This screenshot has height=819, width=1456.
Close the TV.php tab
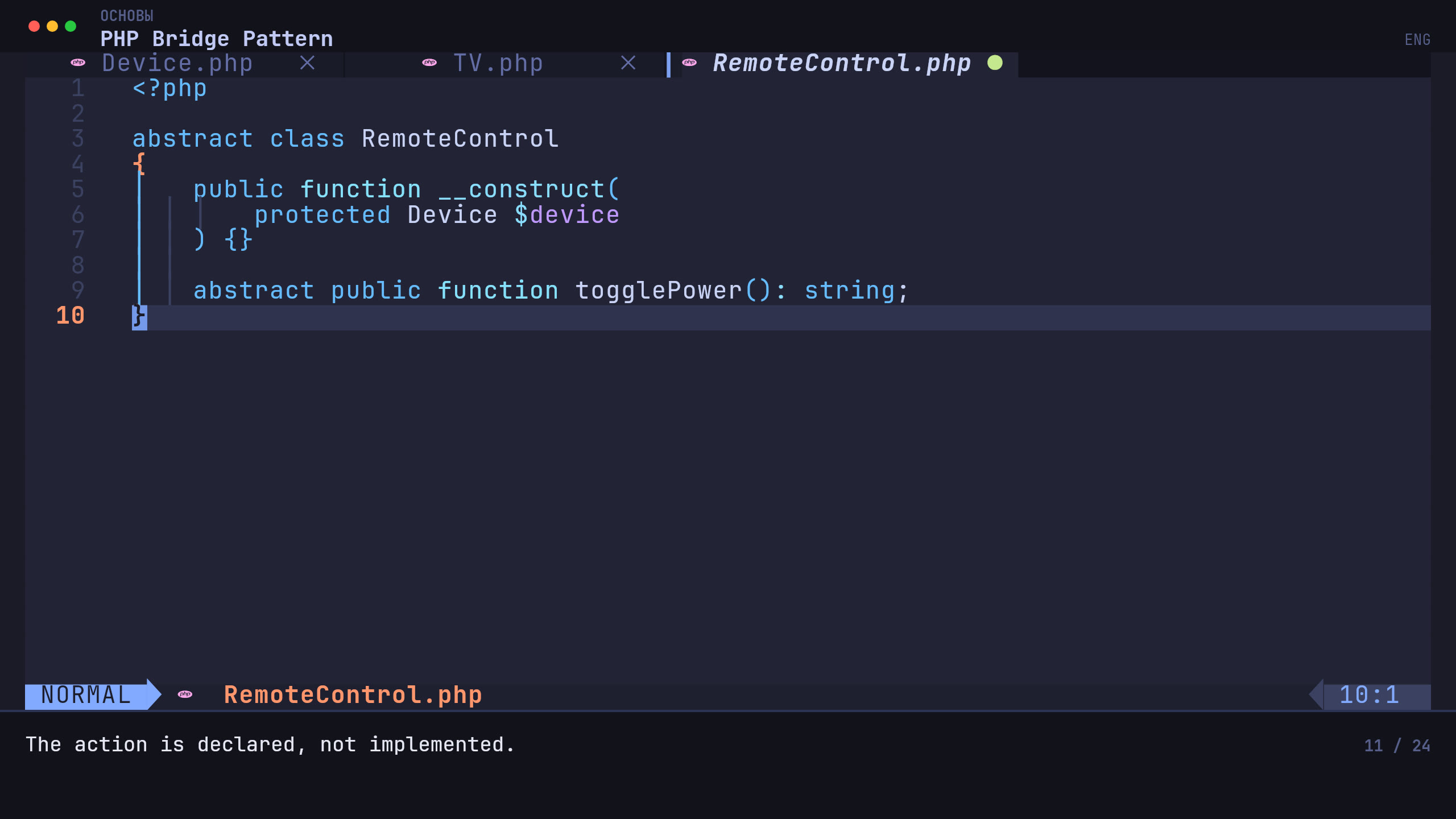(x=628, y=63)
